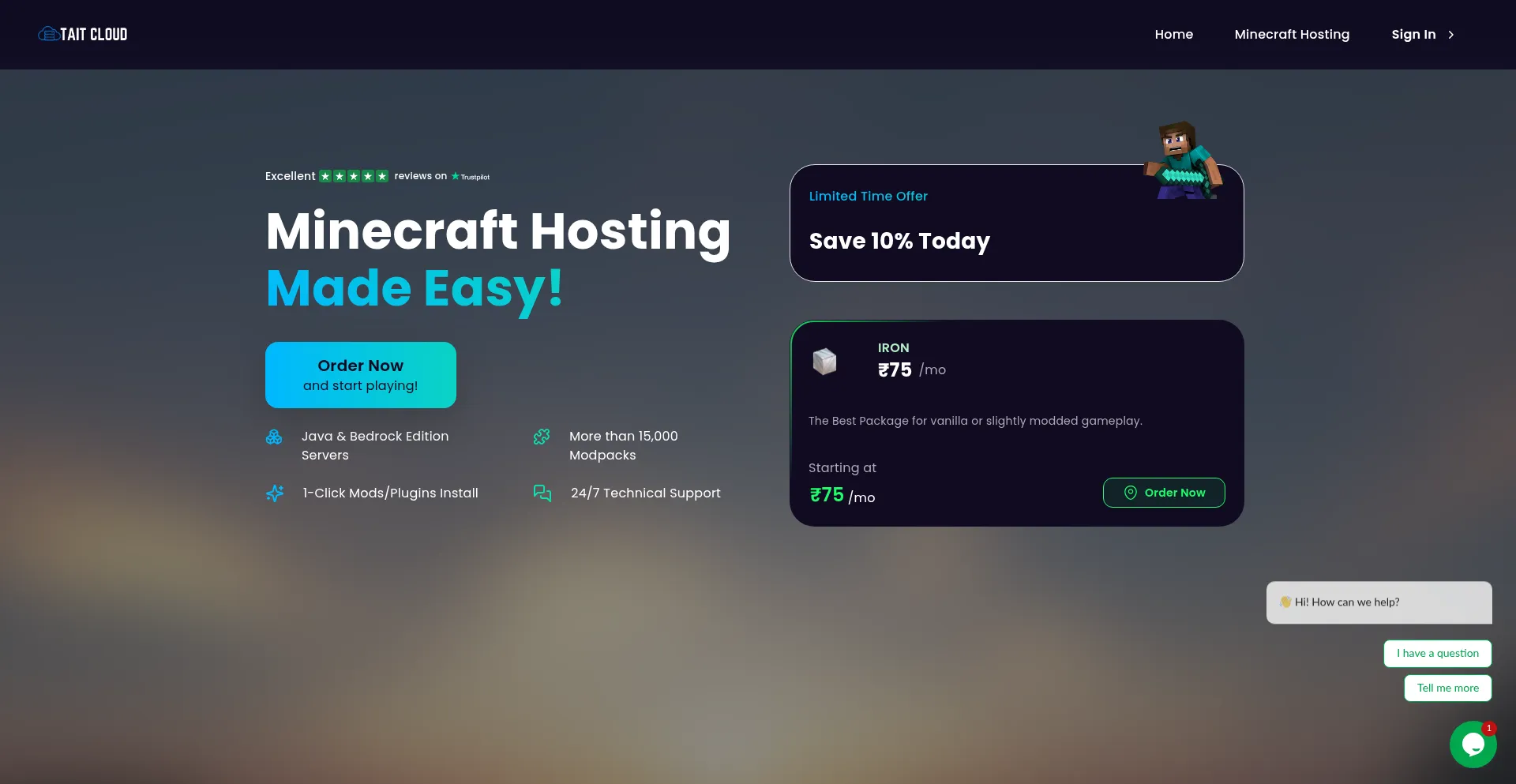The image size is (1516, 784).
Task: Click the Limited Time Offer link
Action: [868, 196]
